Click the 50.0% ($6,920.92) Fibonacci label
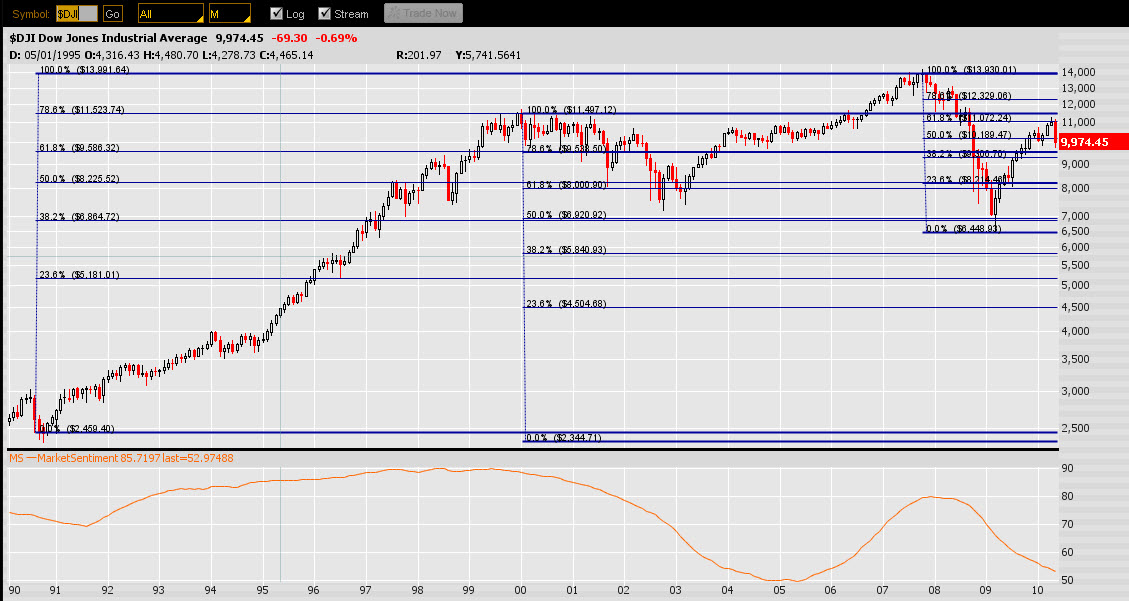 tap(566, 214)
